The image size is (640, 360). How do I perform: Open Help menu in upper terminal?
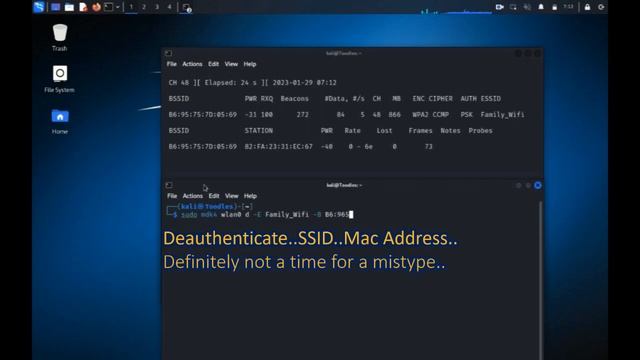click(x=250, y=64)
